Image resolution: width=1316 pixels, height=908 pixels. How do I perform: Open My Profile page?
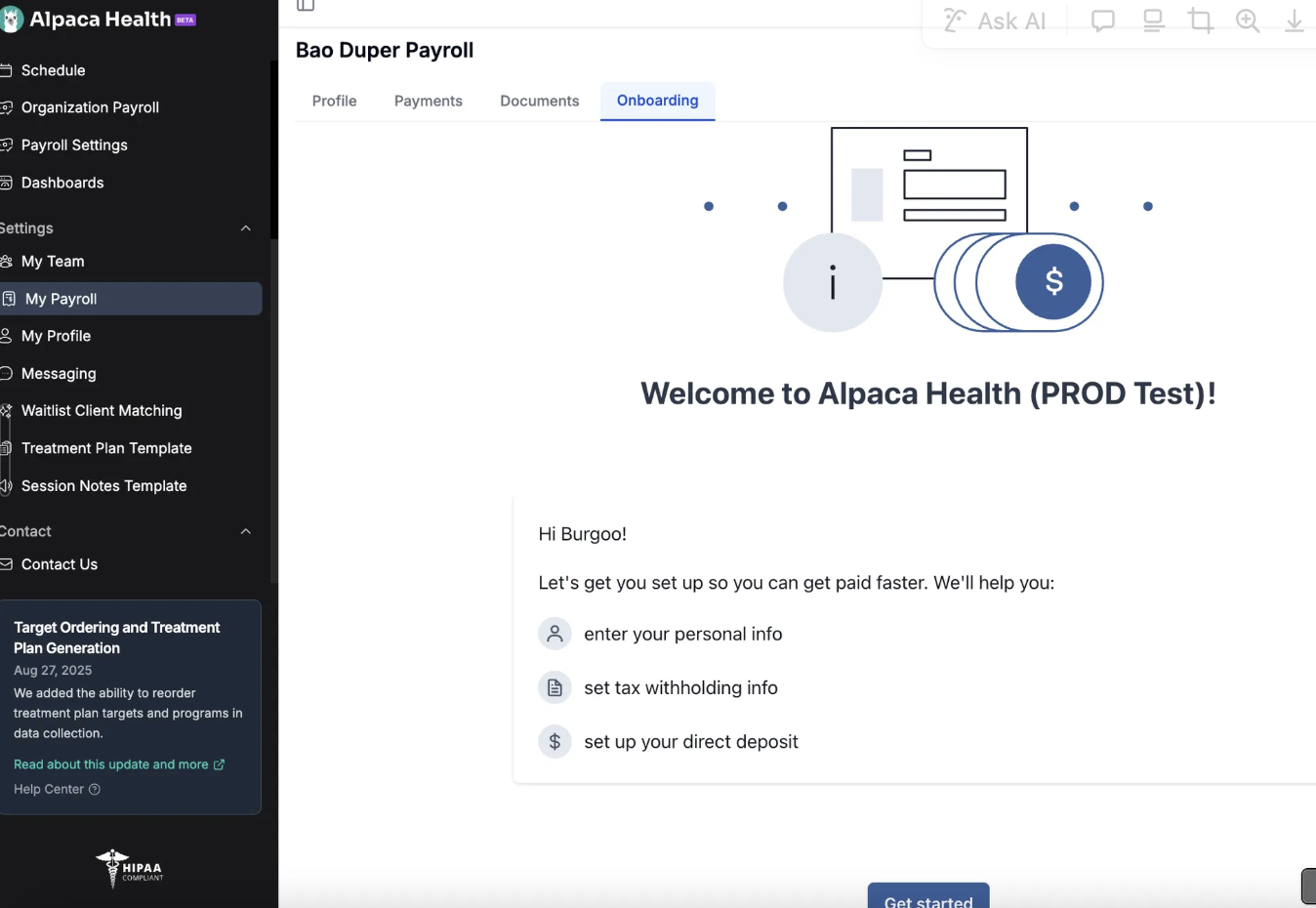pos(56,336)
